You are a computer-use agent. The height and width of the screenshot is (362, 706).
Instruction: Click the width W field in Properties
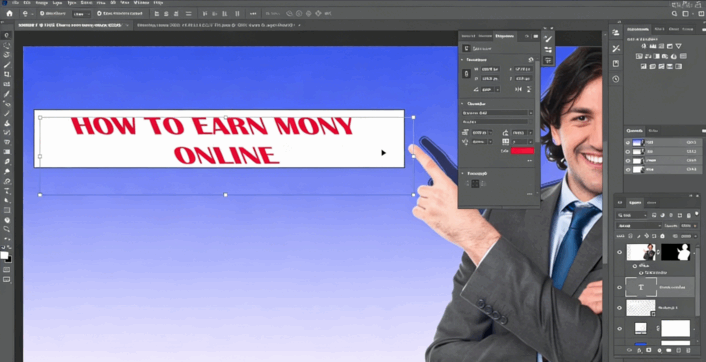click(x=490, y=69)
